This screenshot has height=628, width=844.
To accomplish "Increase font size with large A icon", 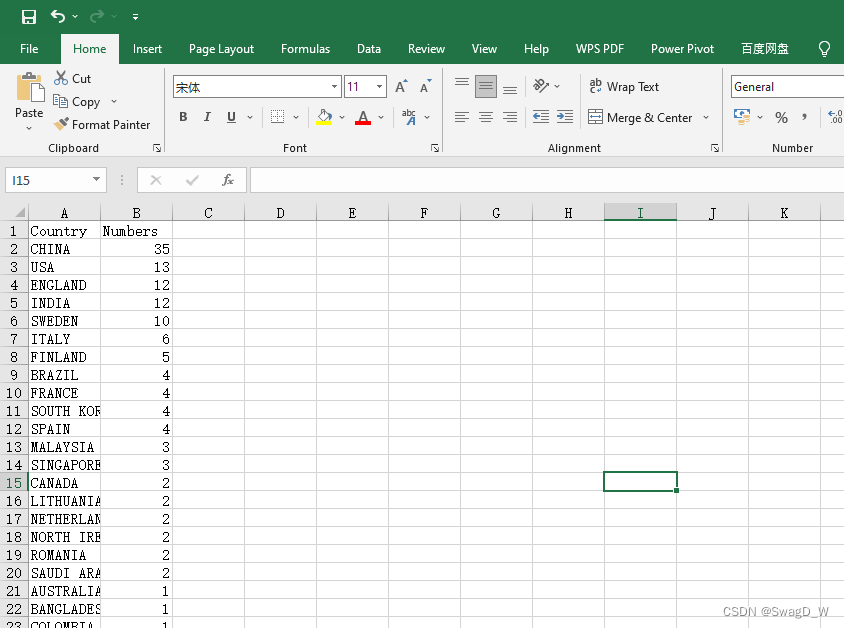I will [x=401, y=87].
